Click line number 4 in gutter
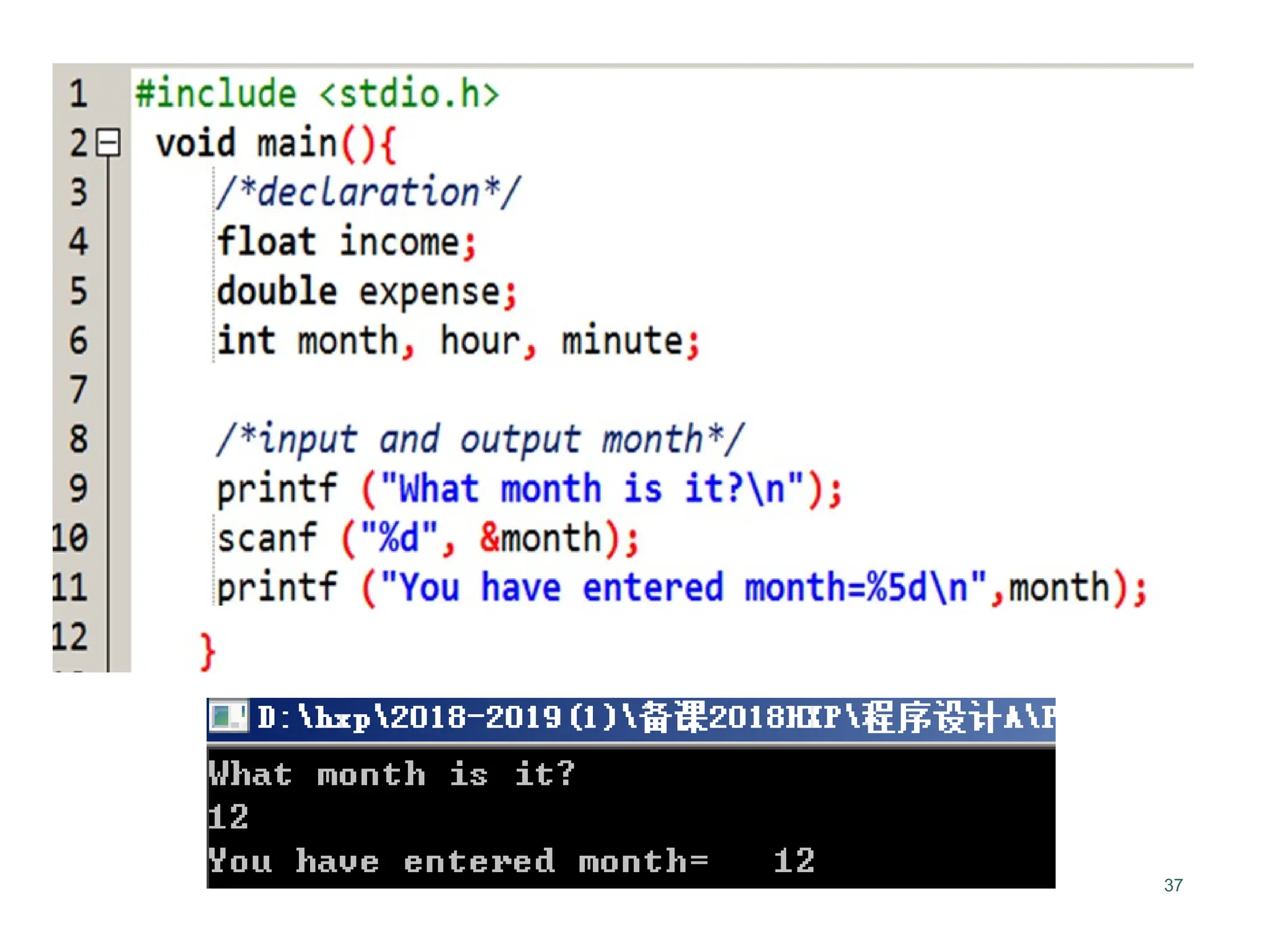 pos(78,242)
